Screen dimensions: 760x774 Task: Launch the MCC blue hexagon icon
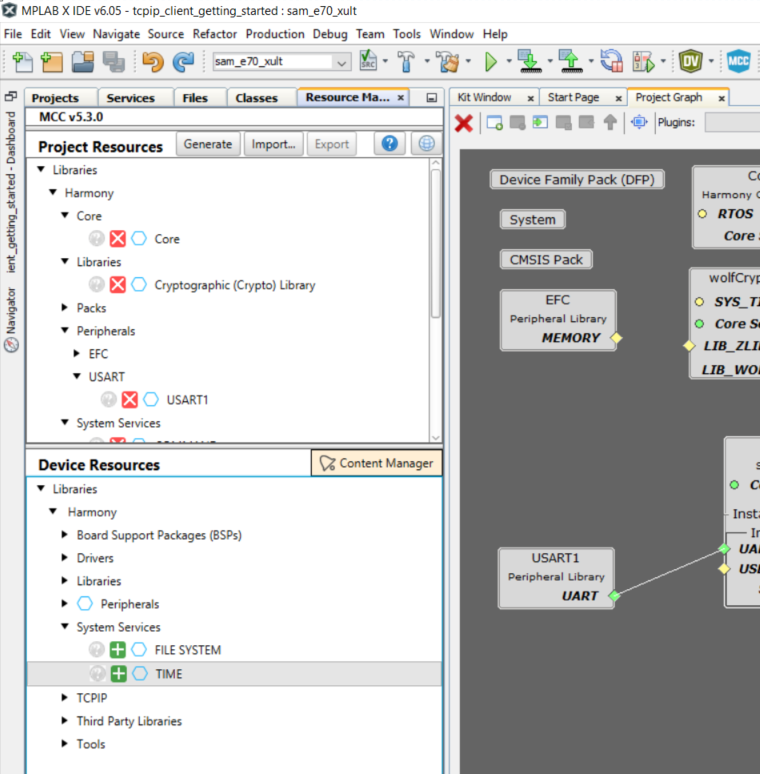(x=738, y=61)
